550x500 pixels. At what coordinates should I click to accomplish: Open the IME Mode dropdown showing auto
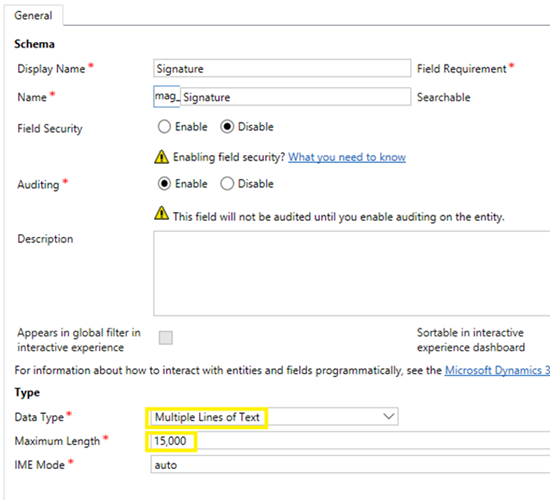coord(350,465)
